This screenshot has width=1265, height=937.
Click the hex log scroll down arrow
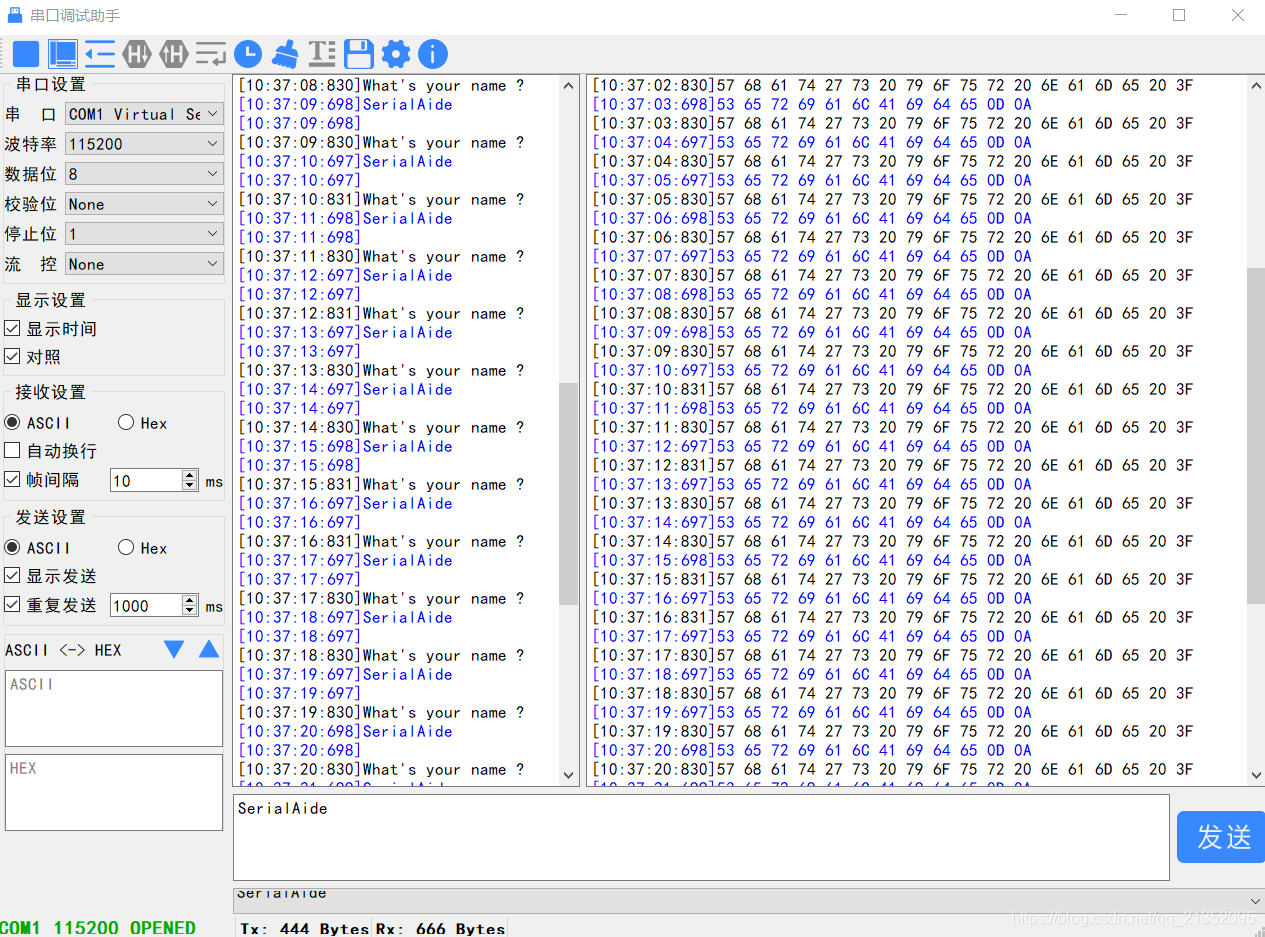(1256, 775)
